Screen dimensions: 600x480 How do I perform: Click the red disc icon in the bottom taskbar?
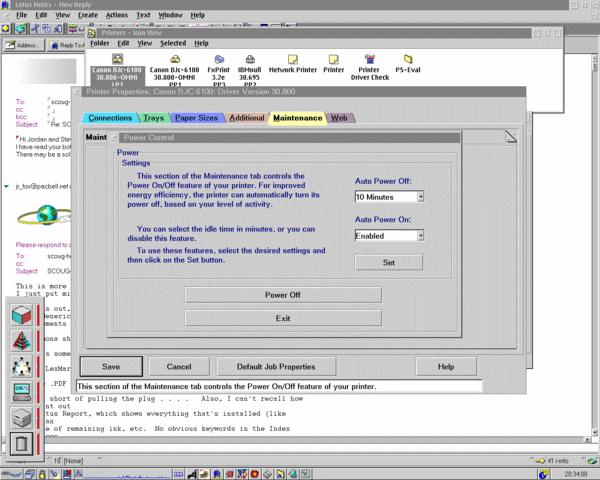click(x=254, y=475)
